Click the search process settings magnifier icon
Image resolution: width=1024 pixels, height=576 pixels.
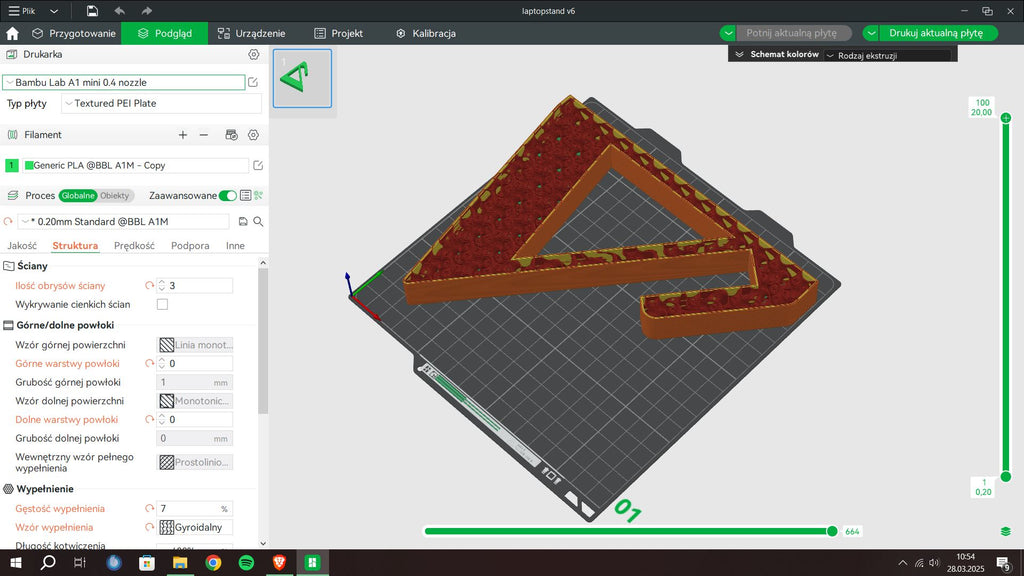click(x=259, y=221)
